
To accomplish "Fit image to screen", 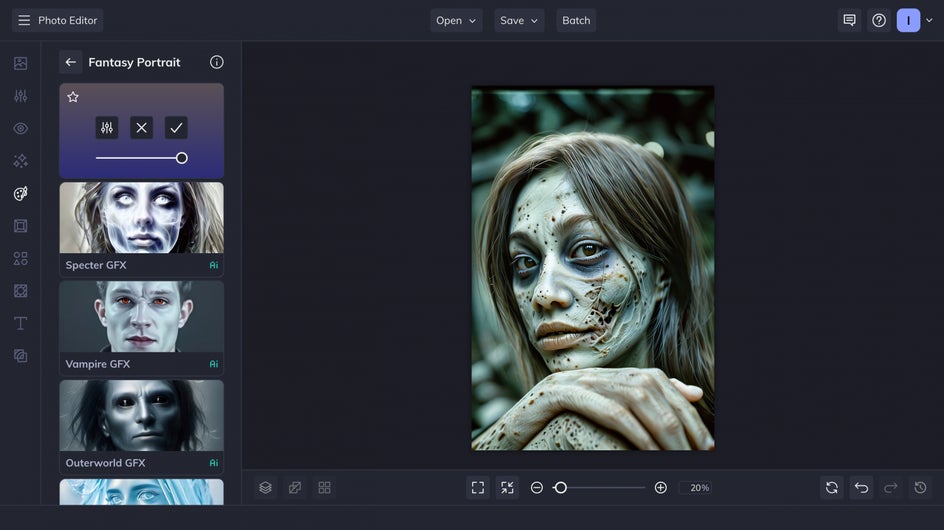I will [478, 488].
